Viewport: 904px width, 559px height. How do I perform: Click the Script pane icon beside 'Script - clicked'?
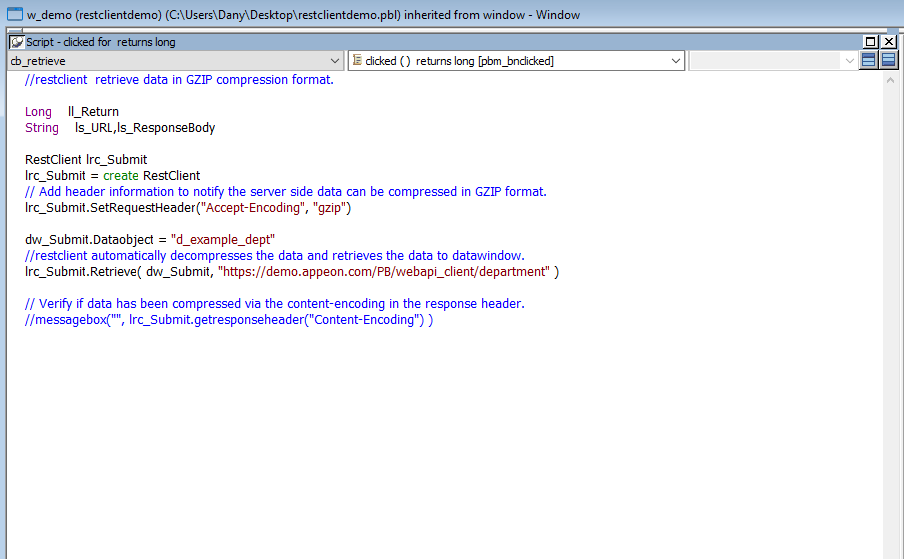click(17, 42)
